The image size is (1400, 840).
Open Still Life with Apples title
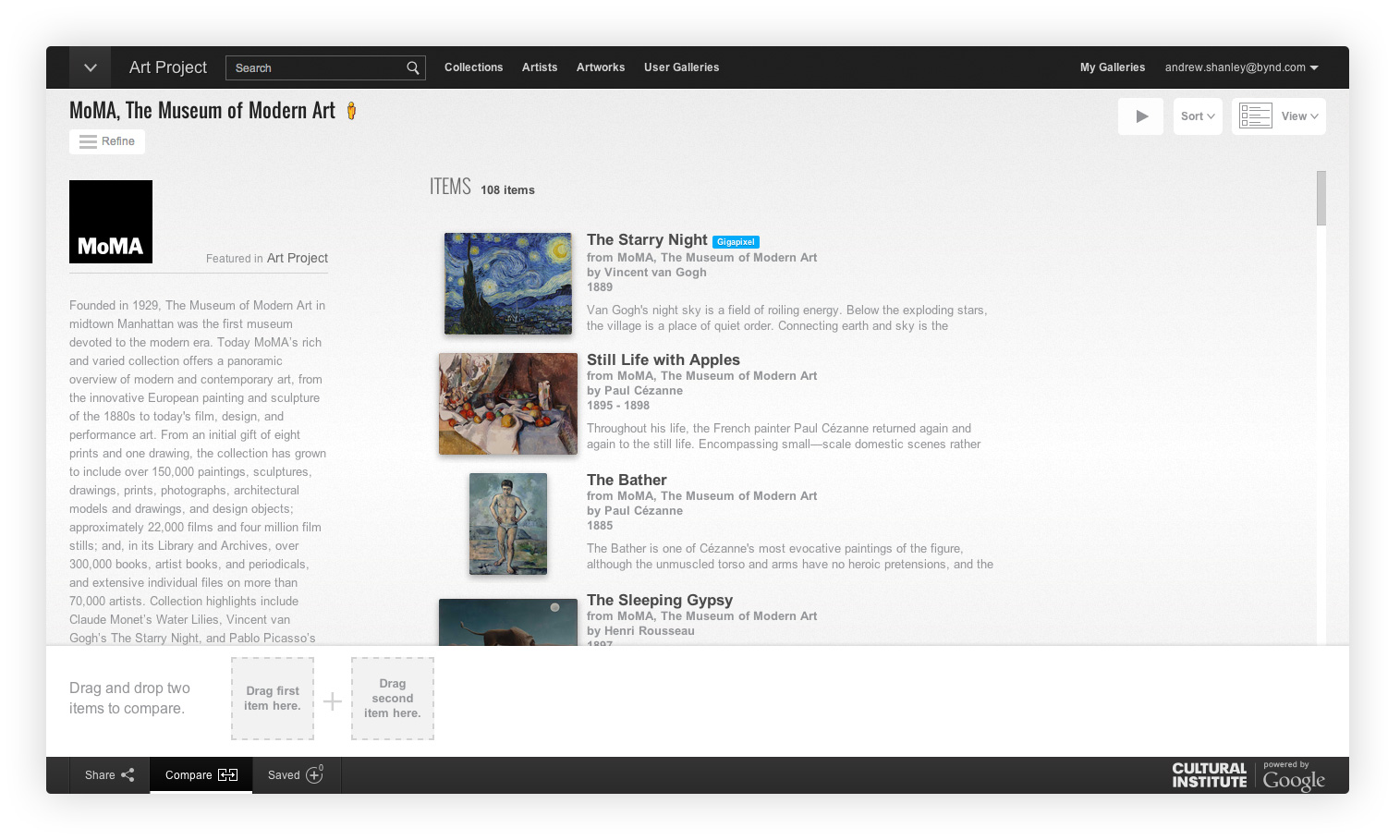[663, 360]
